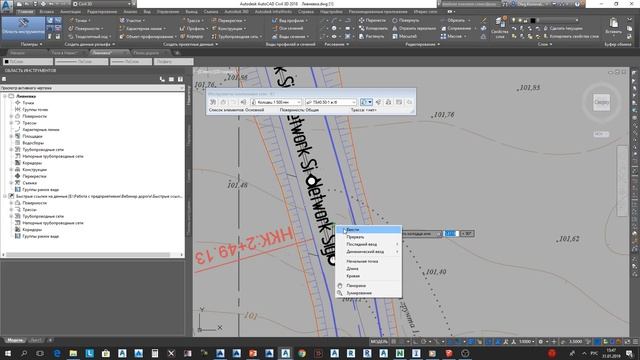The width and height of the screenshot is (640, 360).
Task: Expand the Поверхности node under Линейка drawing
Action: pyautogui.click(x=11, y=116)
